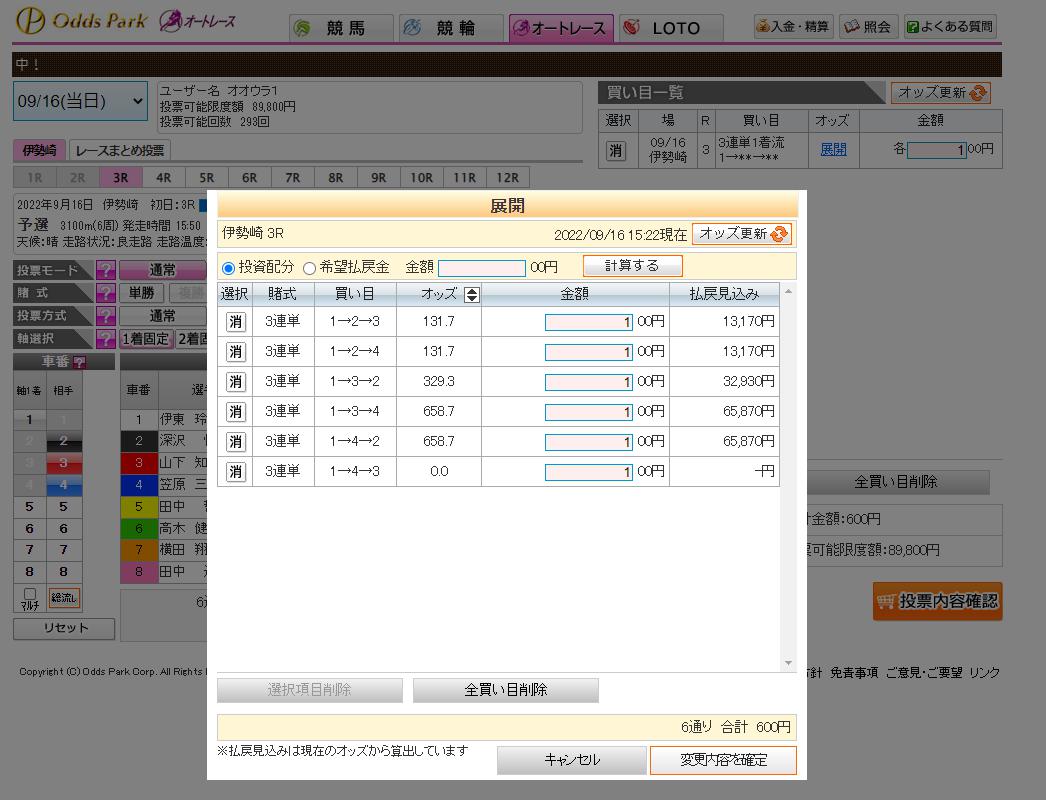
Task: Select axis number 5 in 軸1着 column
Action: click(29, 506)
